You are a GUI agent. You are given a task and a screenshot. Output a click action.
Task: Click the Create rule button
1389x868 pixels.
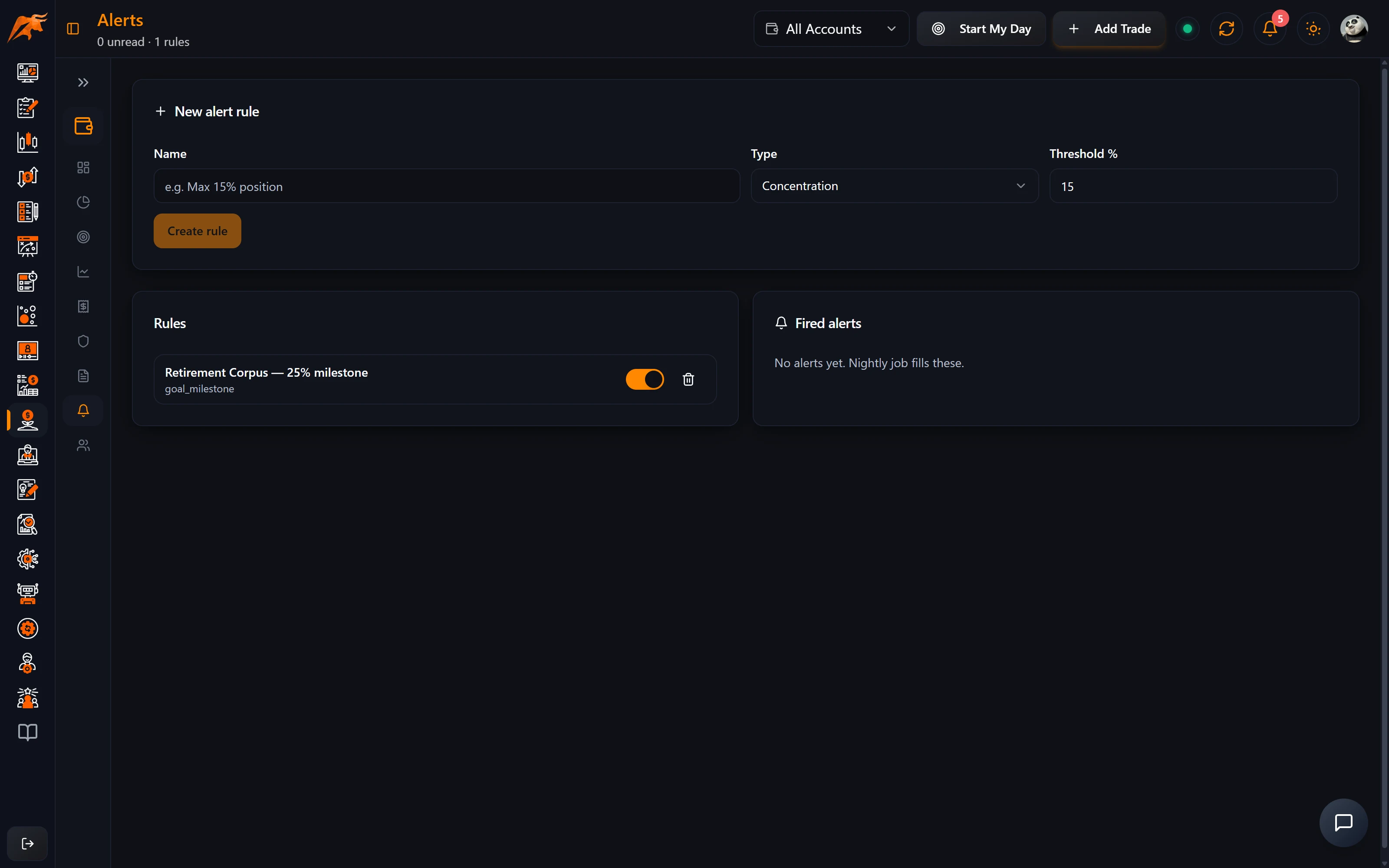pos(197,231)
